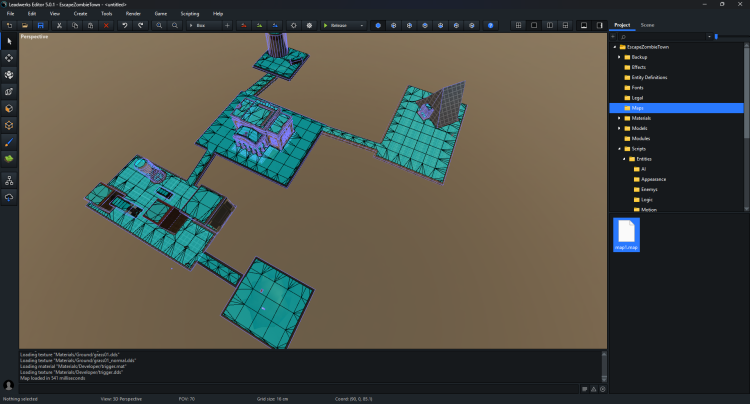This screenshot has width=750, height=404.
Task: Select the Enemys folder under Entities
Action: tap(648, 189)
